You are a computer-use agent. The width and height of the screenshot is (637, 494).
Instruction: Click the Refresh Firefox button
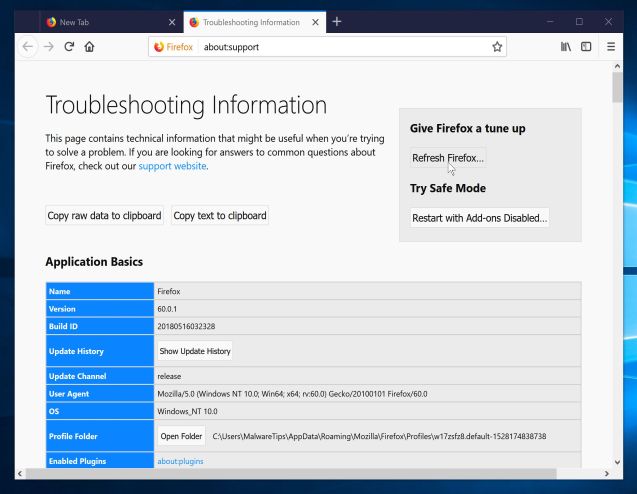click(448, 158)
